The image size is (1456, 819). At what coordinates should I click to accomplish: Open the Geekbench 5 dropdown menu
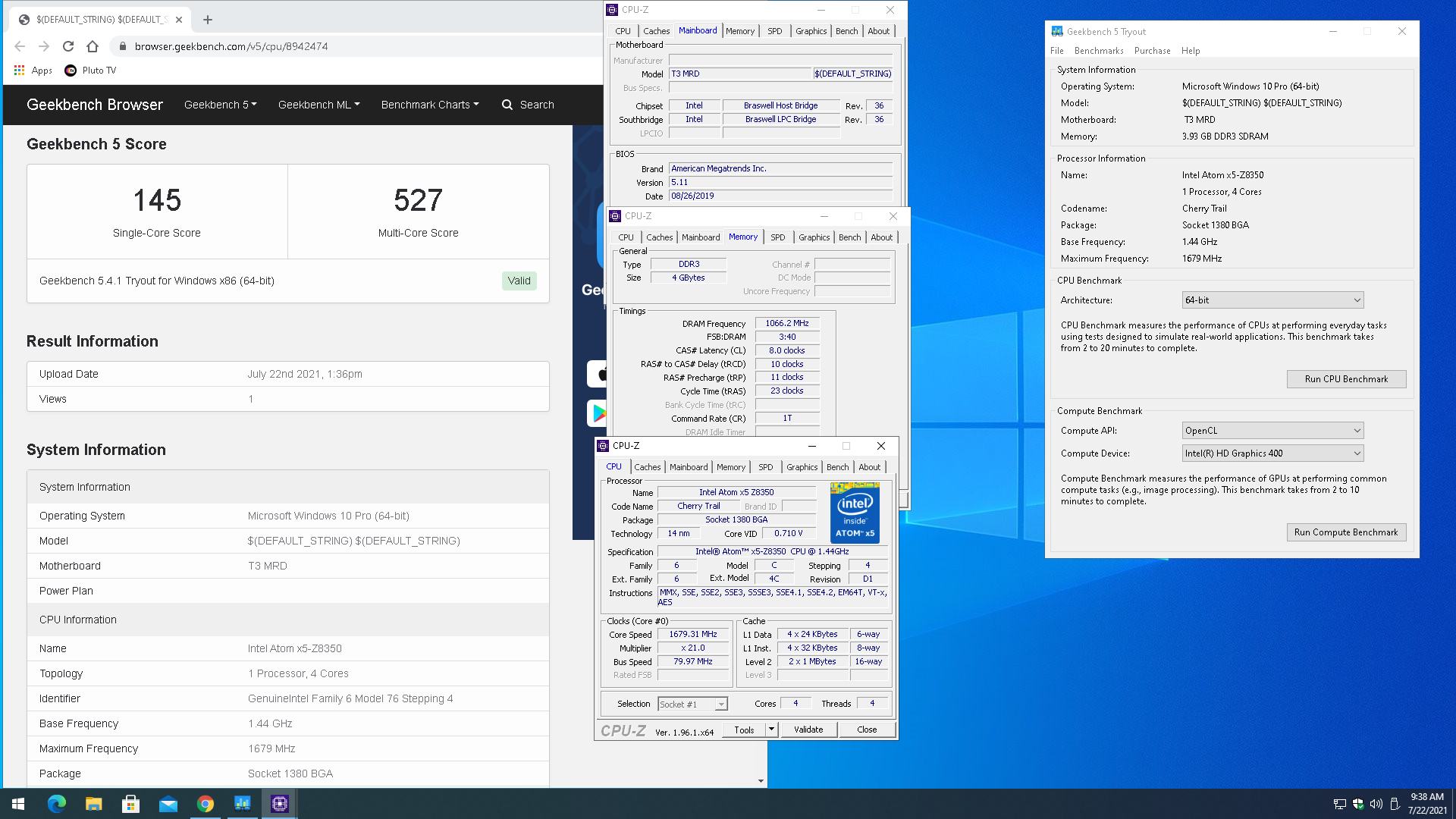click(220, 105)
